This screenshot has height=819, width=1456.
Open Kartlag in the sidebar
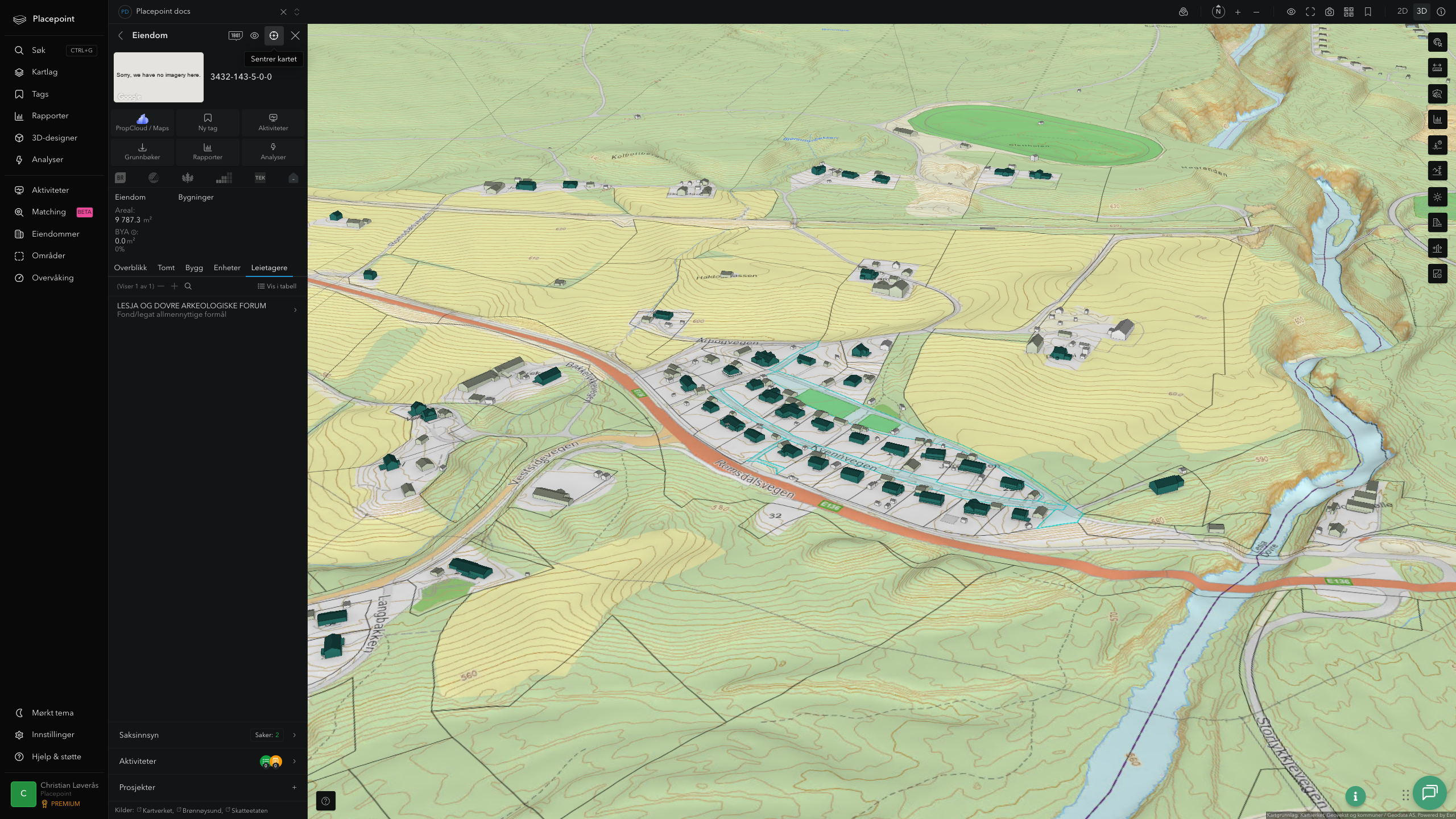pos(55,72)
